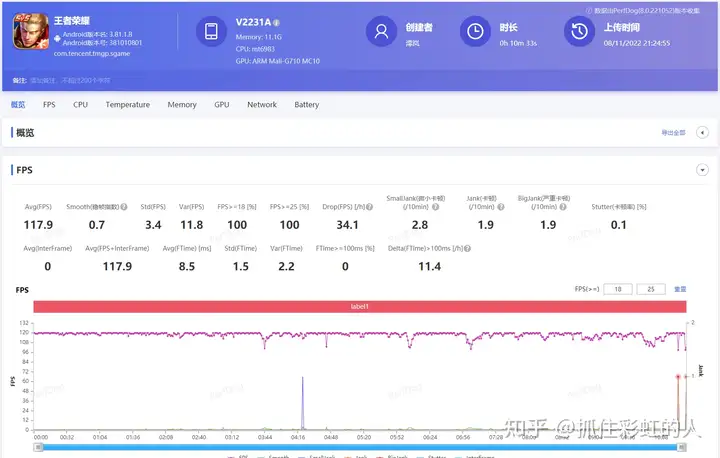Click the 备注 add-note field in header
The height and width of the screenshot is (458, 720).
pyautogui.click(x=70, y=80)
